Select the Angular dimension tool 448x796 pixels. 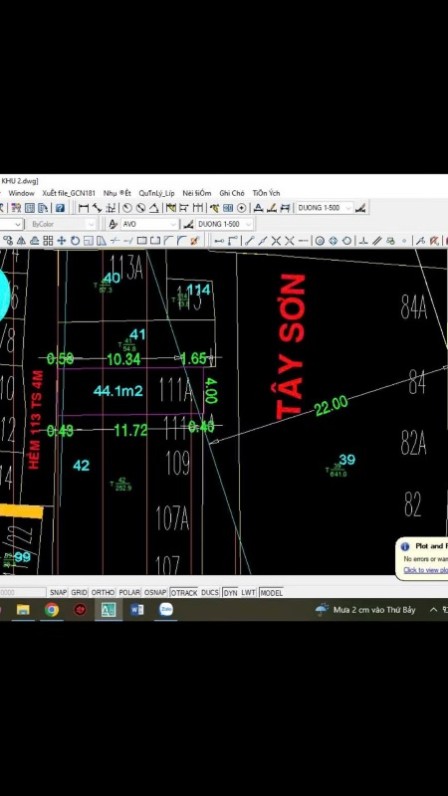pos(154,208)
